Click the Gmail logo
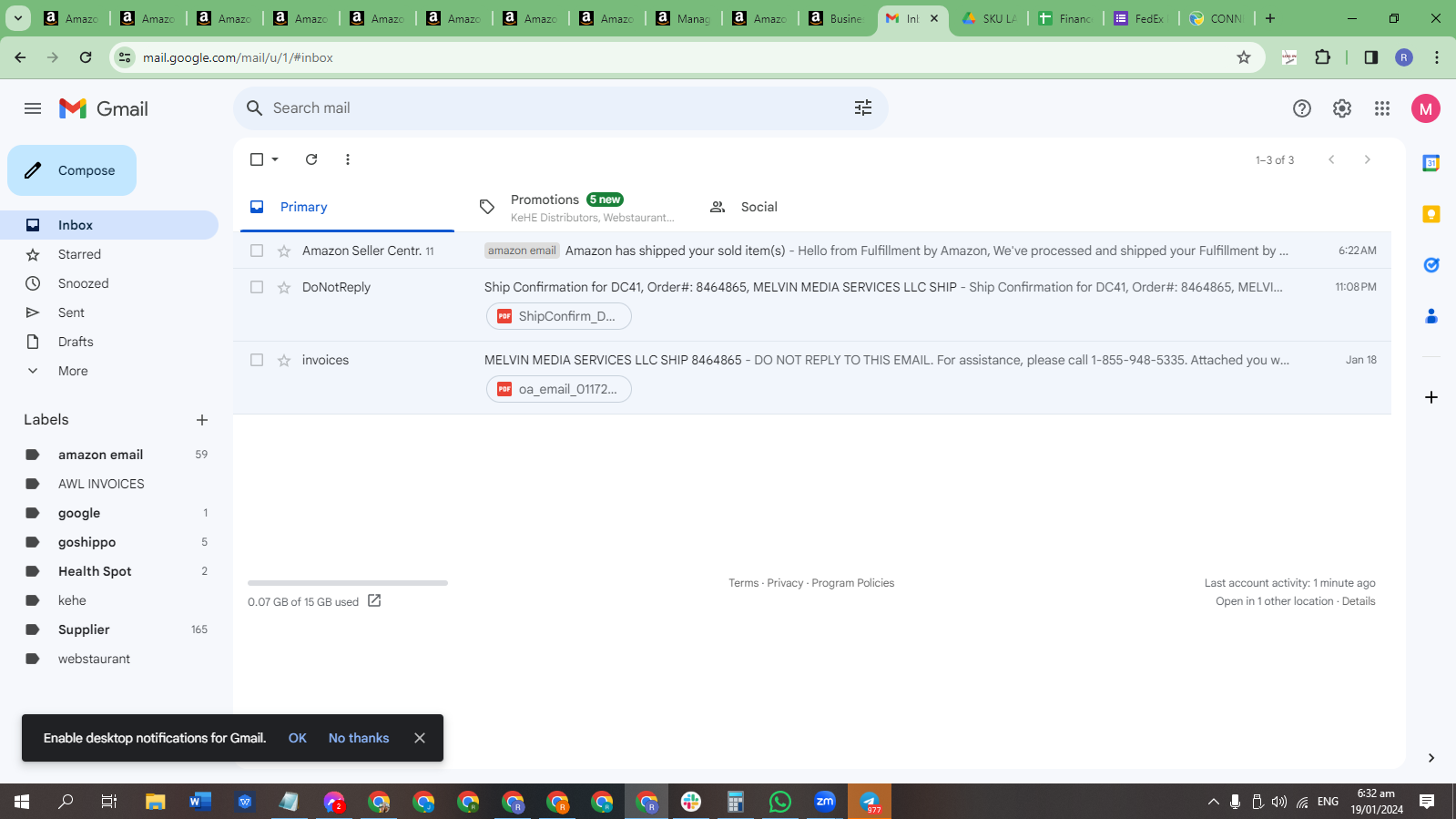The width and height of the screenshot is (1456, 819). (104, 108)
